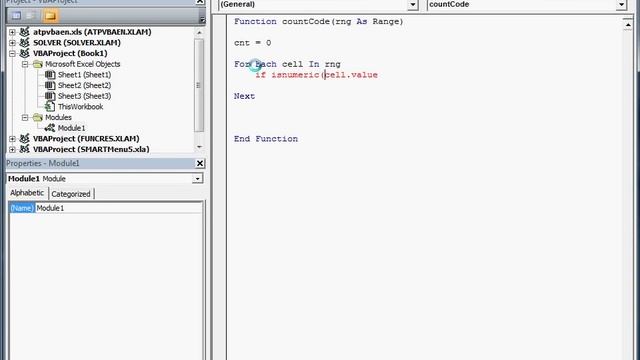Expand VBAProject (SMARTMenu5.xla) node
The height and width of the screenshot is (360, 640).
pos(12,149)
